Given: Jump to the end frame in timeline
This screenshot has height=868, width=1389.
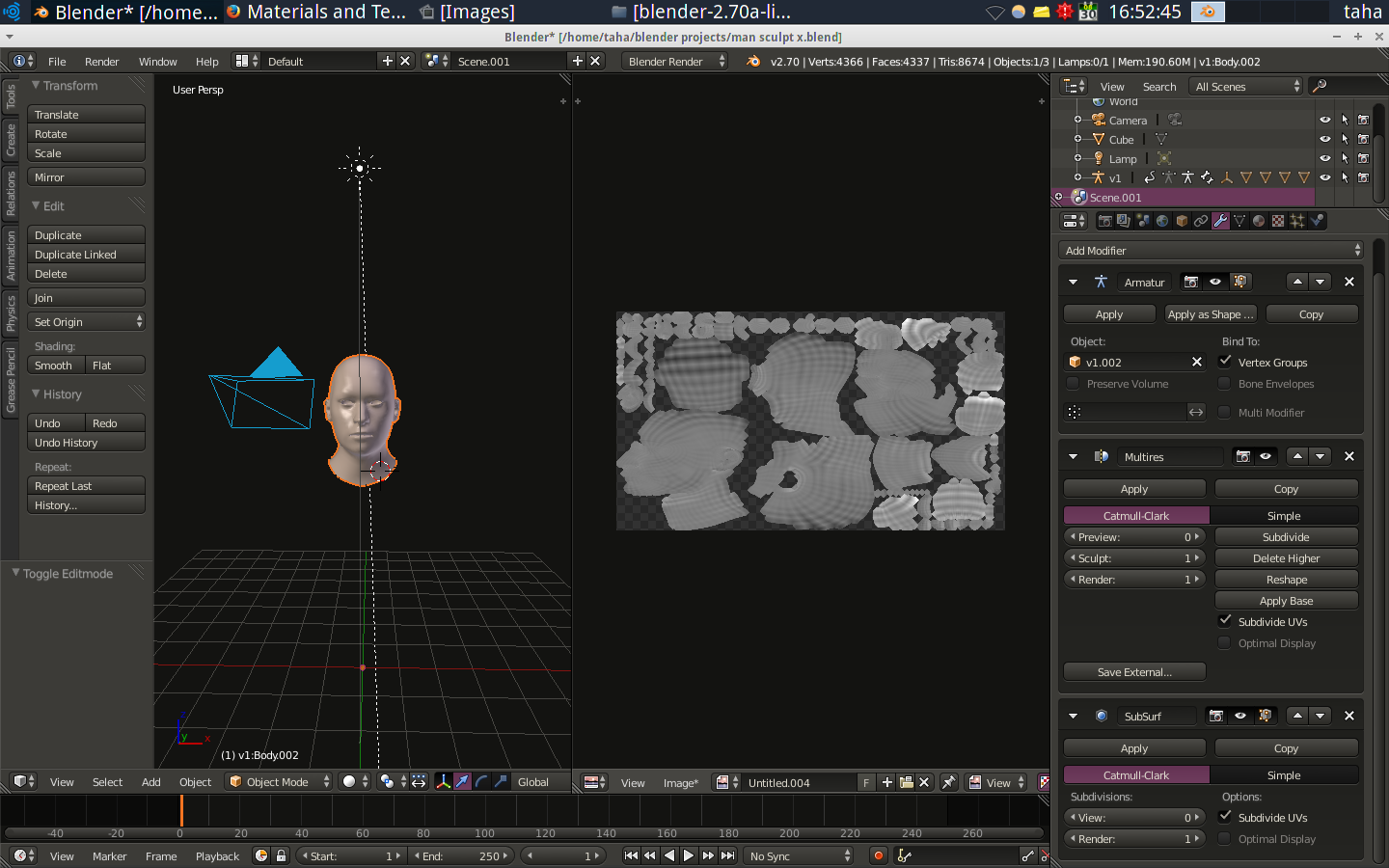Looking at the screenshot, I should click(x=728, y=855).
